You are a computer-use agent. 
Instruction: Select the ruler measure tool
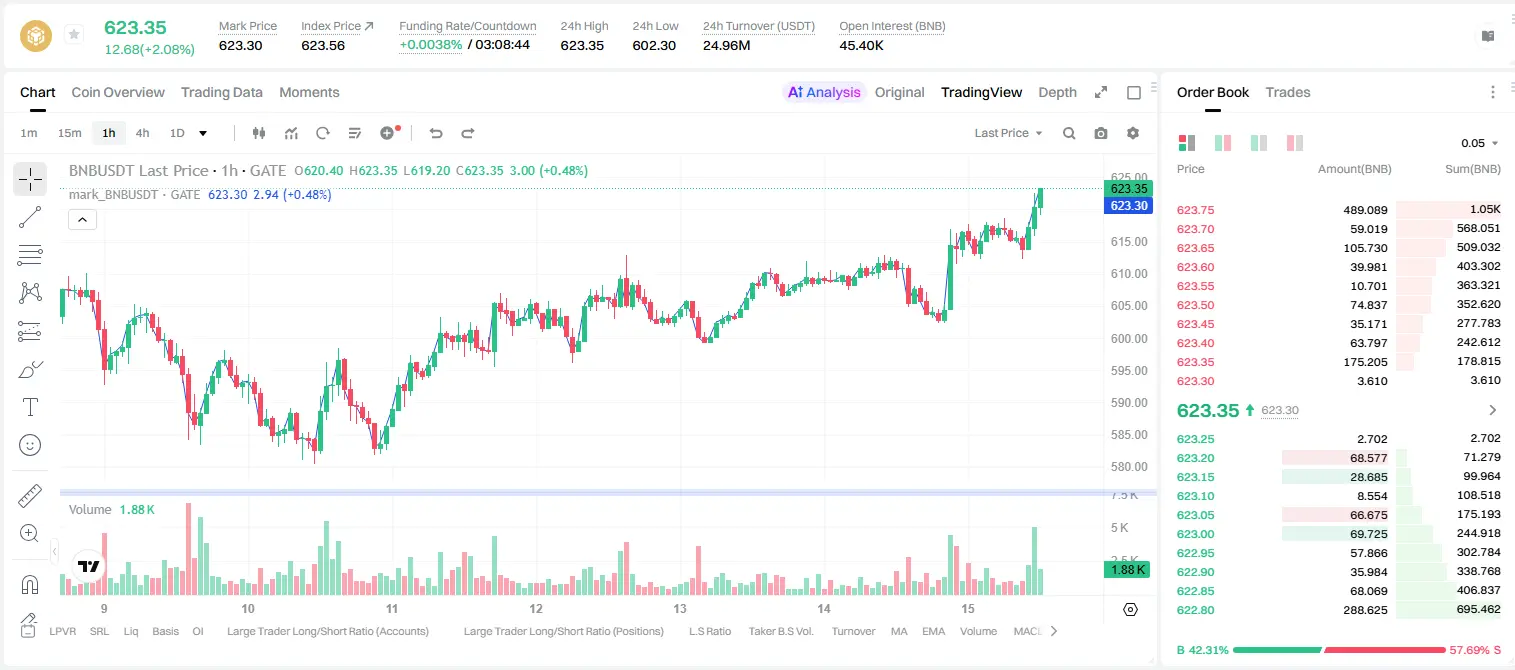point(30,496)
